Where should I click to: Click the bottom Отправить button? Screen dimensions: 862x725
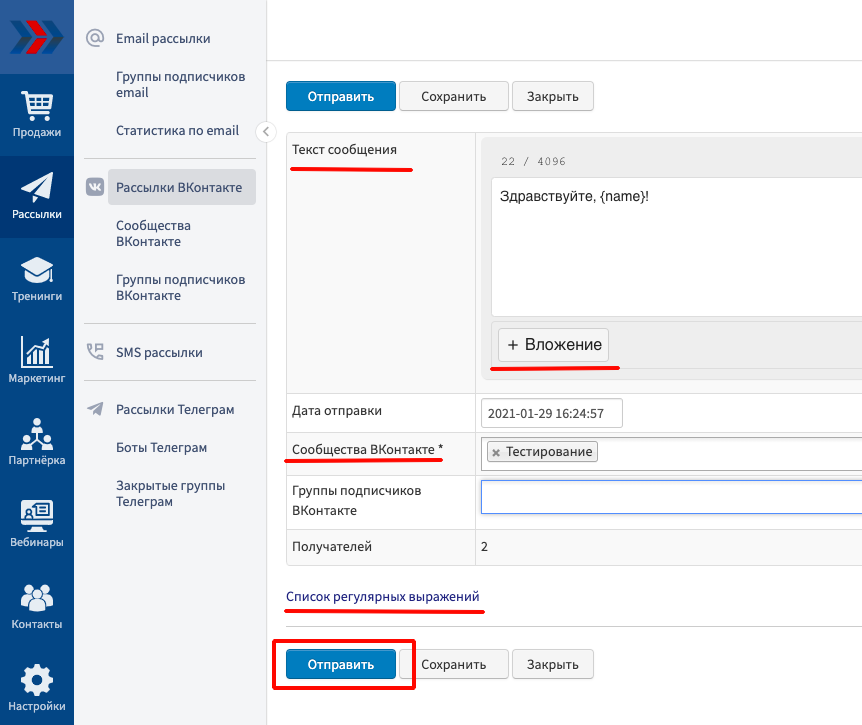(340, 664)
